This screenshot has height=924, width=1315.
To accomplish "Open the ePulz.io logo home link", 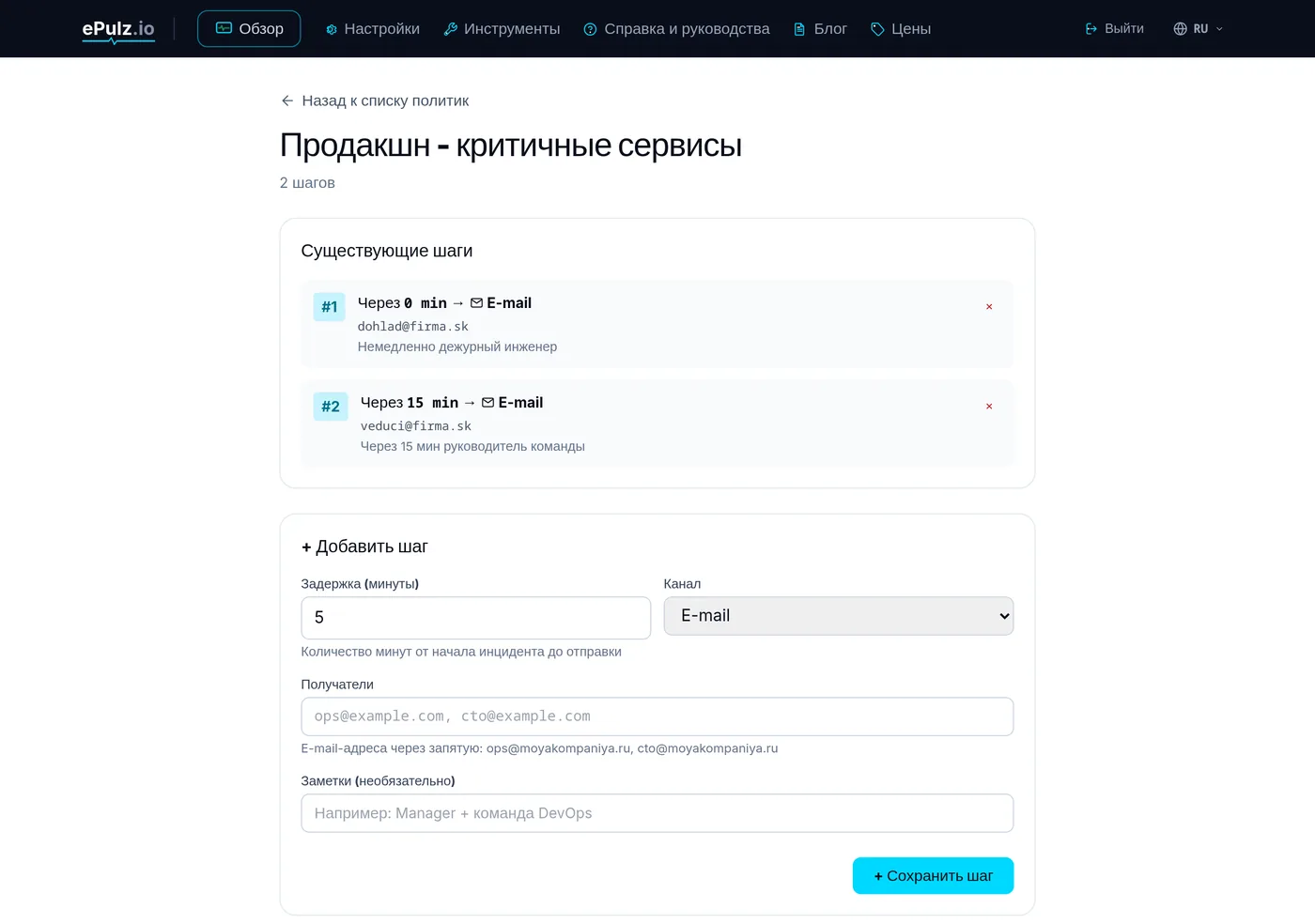I will click(x=118, y=29).
